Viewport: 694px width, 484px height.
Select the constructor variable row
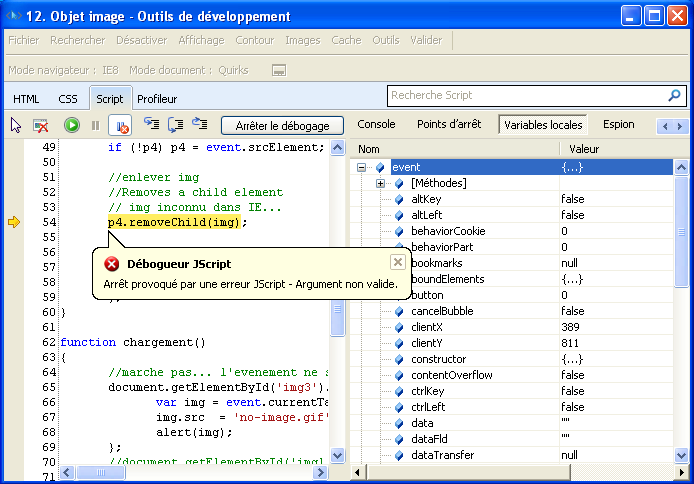coord(513,359)
